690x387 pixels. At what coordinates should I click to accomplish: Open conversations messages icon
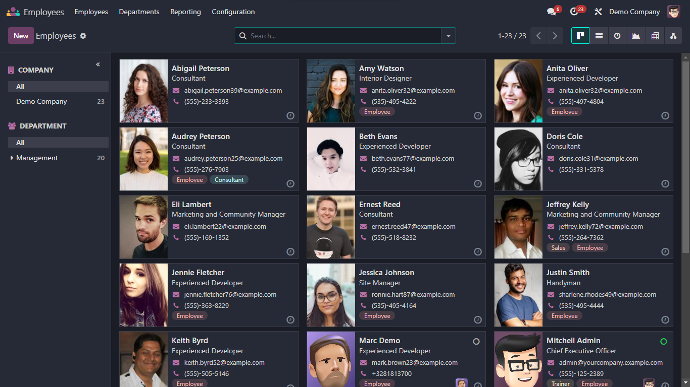point(552,12)
